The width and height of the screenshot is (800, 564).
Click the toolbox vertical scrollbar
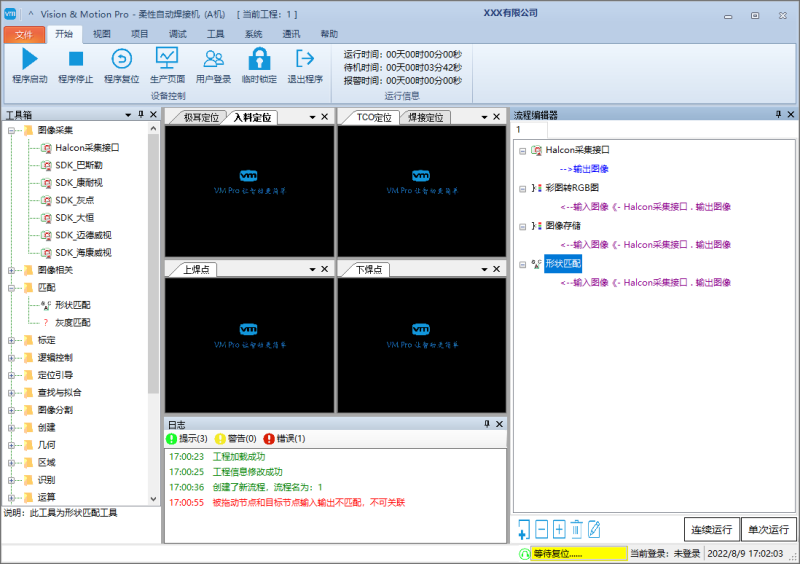153,300
